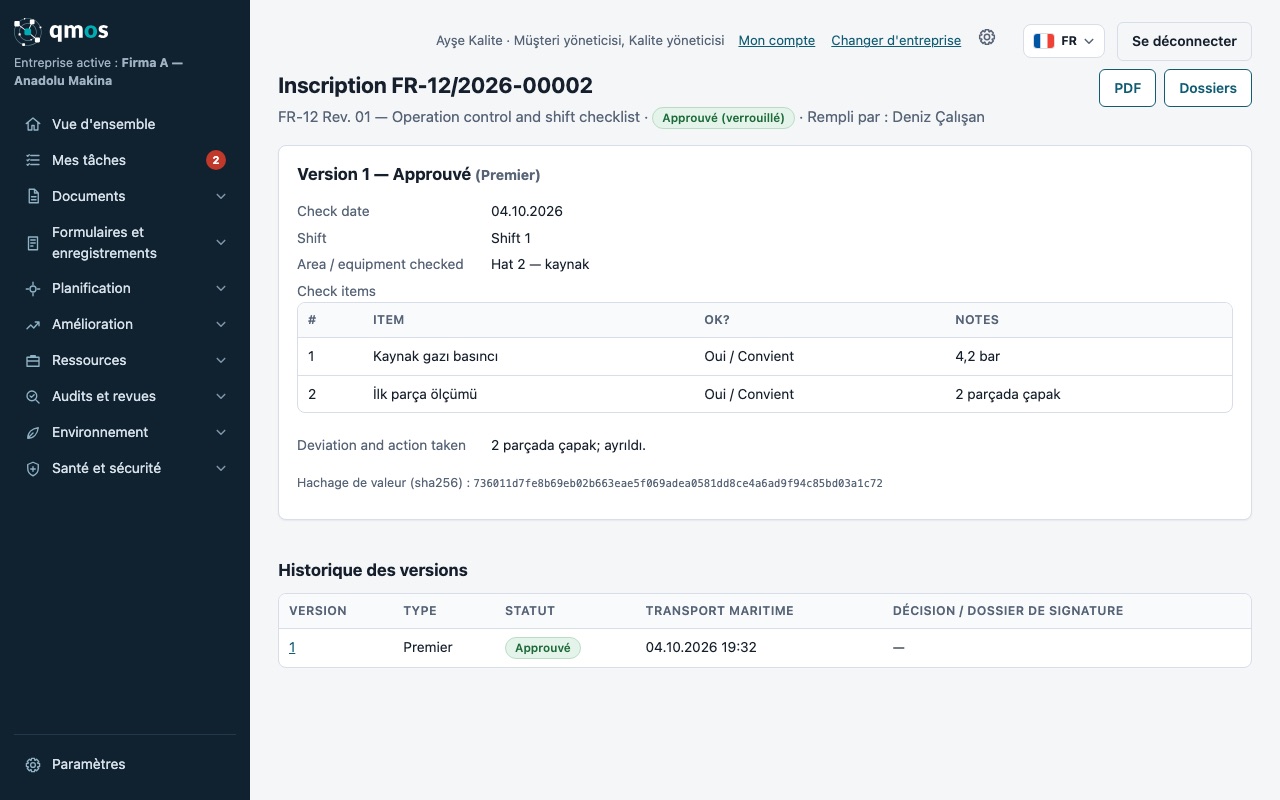Click the Changer d'entreprise link

(896, 41)
